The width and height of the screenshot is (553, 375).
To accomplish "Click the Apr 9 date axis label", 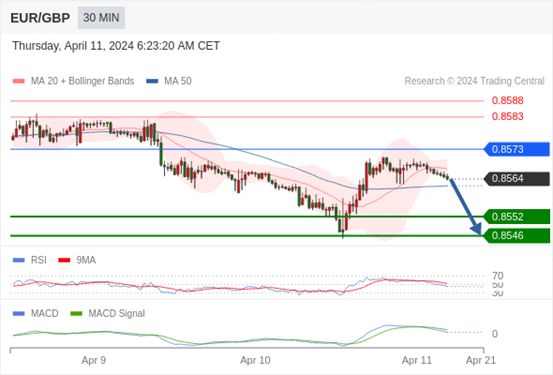I will tap(94, 361).
